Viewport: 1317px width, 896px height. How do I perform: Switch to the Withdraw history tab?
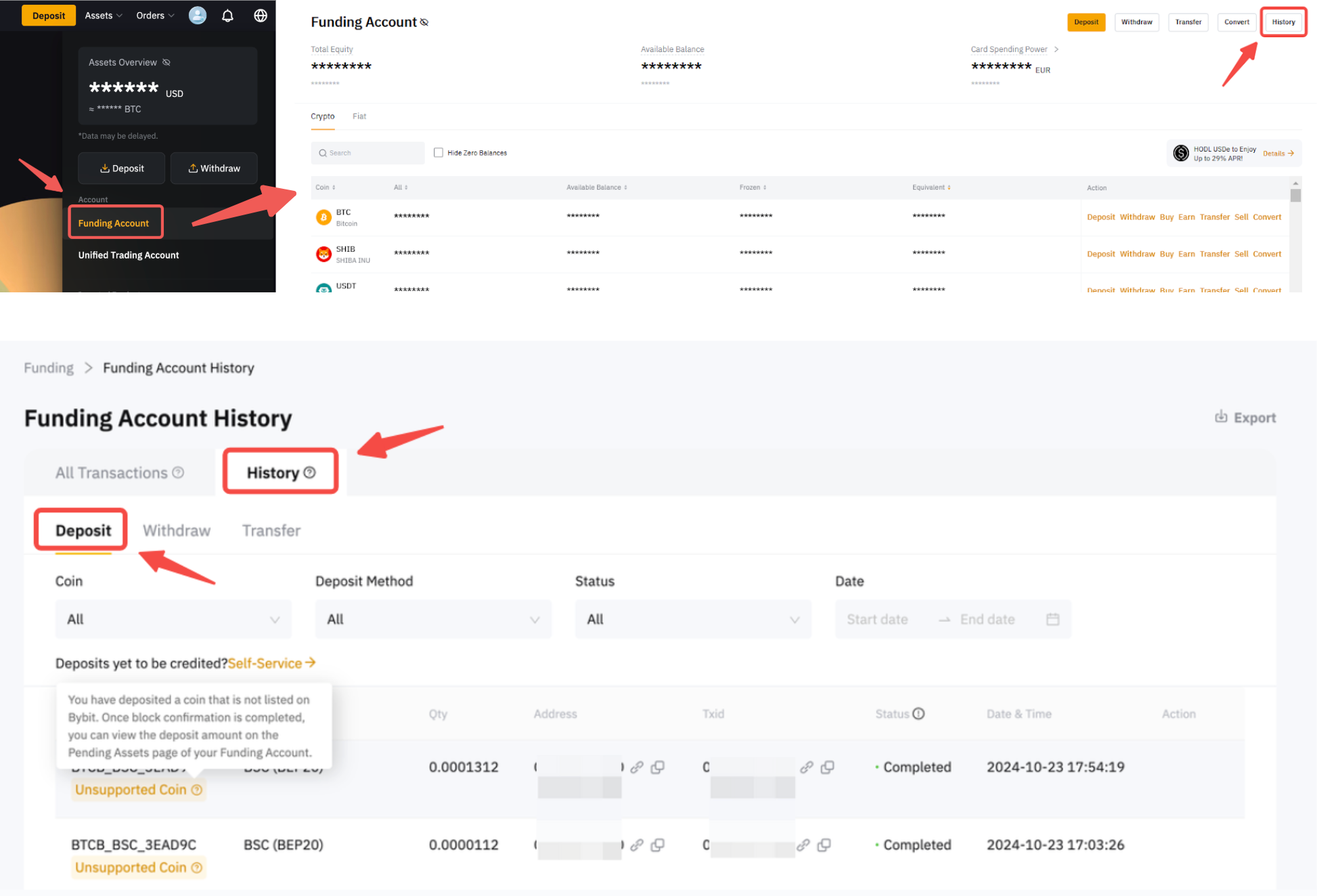coord(177,531)
